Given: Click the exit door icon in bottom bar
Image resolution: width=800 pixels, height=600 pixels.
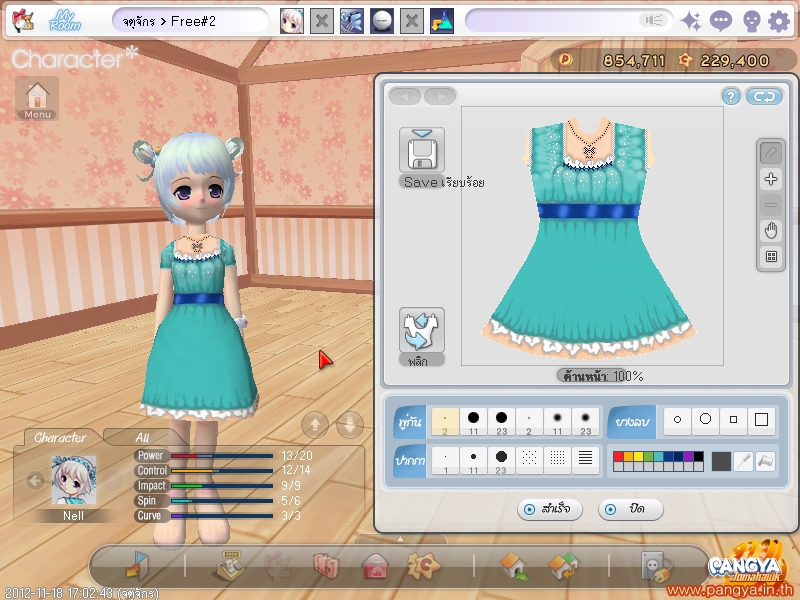Looking at the screenshot, I should click(137, 566).
